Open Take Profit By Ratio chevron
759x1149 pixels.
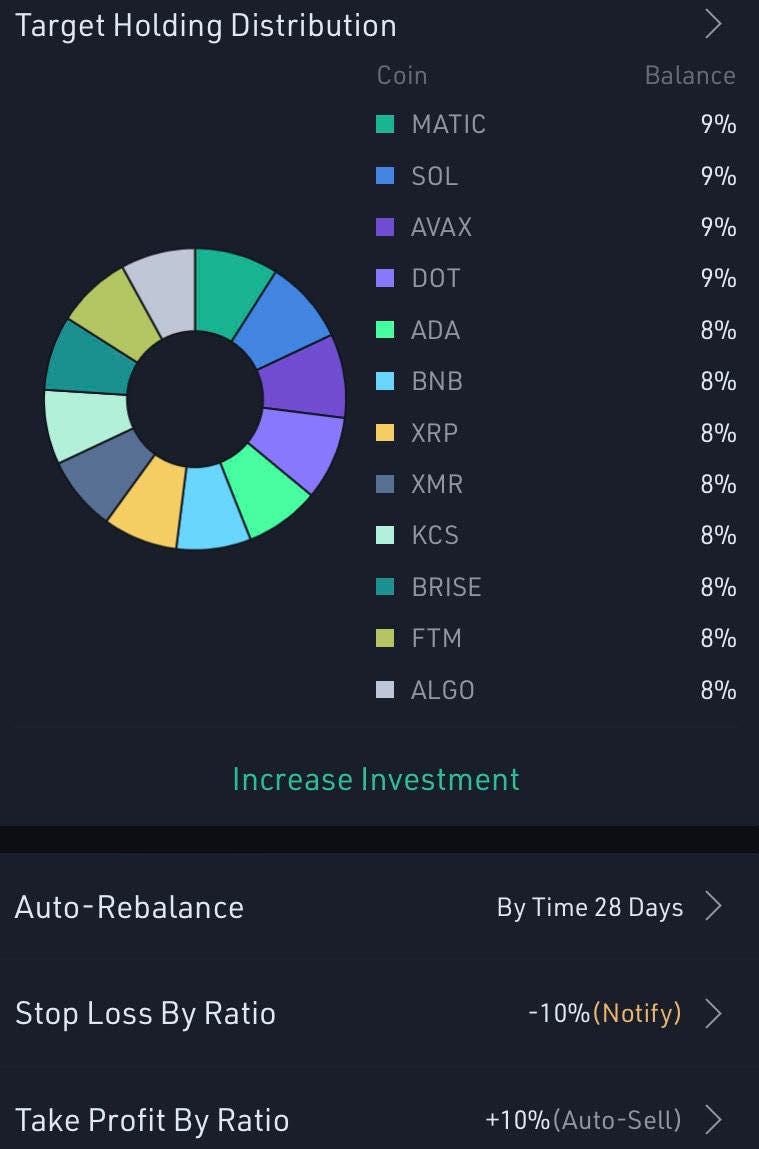click(713, 1120)
